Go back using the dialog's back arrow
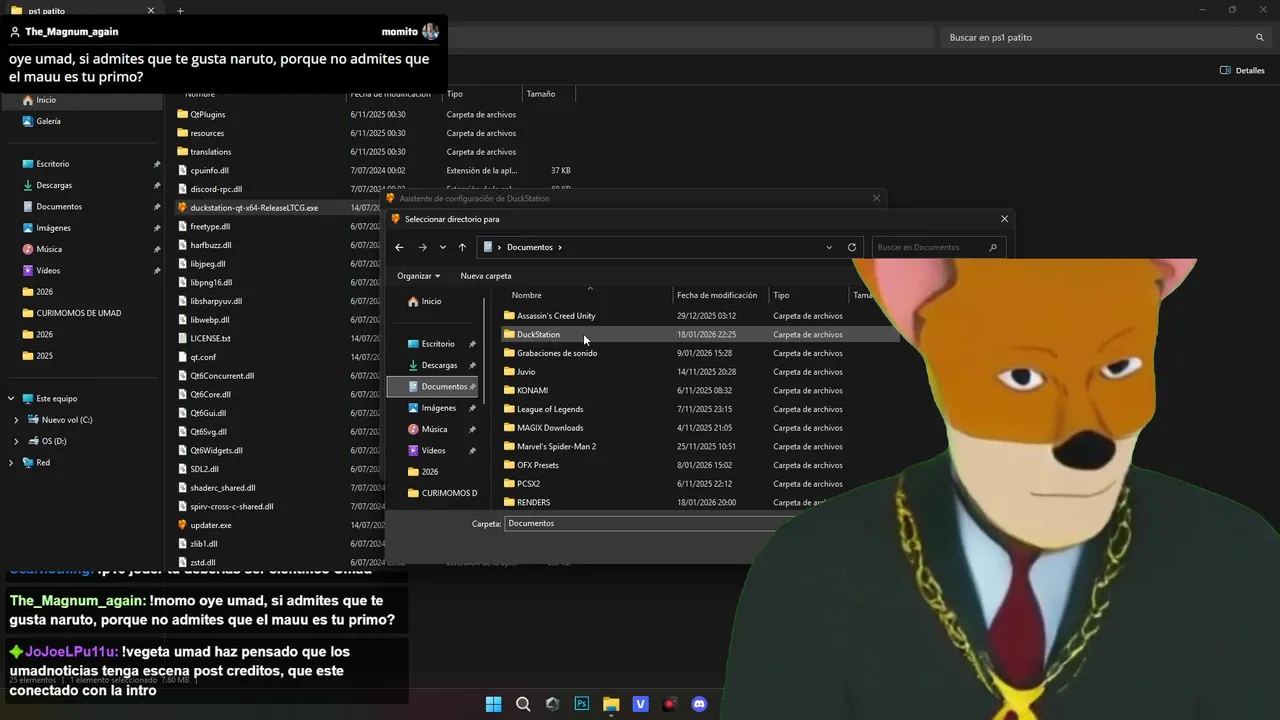The width and height of the screenshot is (1280, 720). [399, 247]
